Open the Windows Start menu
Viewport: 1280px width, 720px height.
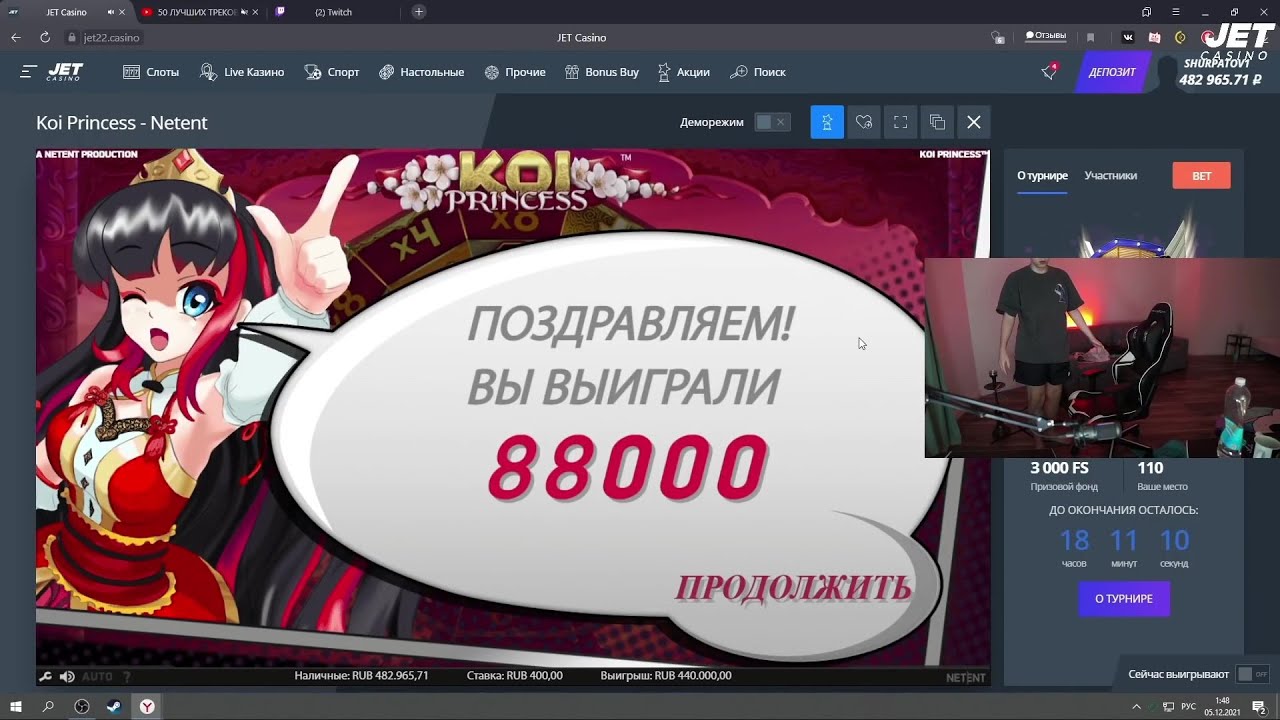[16, 706]
